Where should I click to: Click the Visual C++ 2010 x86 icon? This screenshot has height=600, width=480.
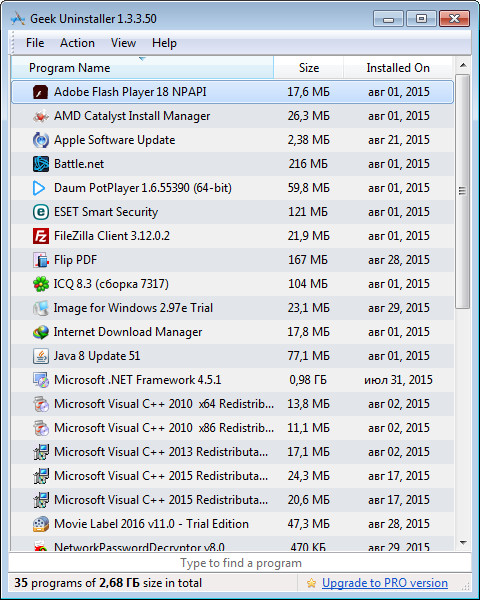[x=41, y=428]
